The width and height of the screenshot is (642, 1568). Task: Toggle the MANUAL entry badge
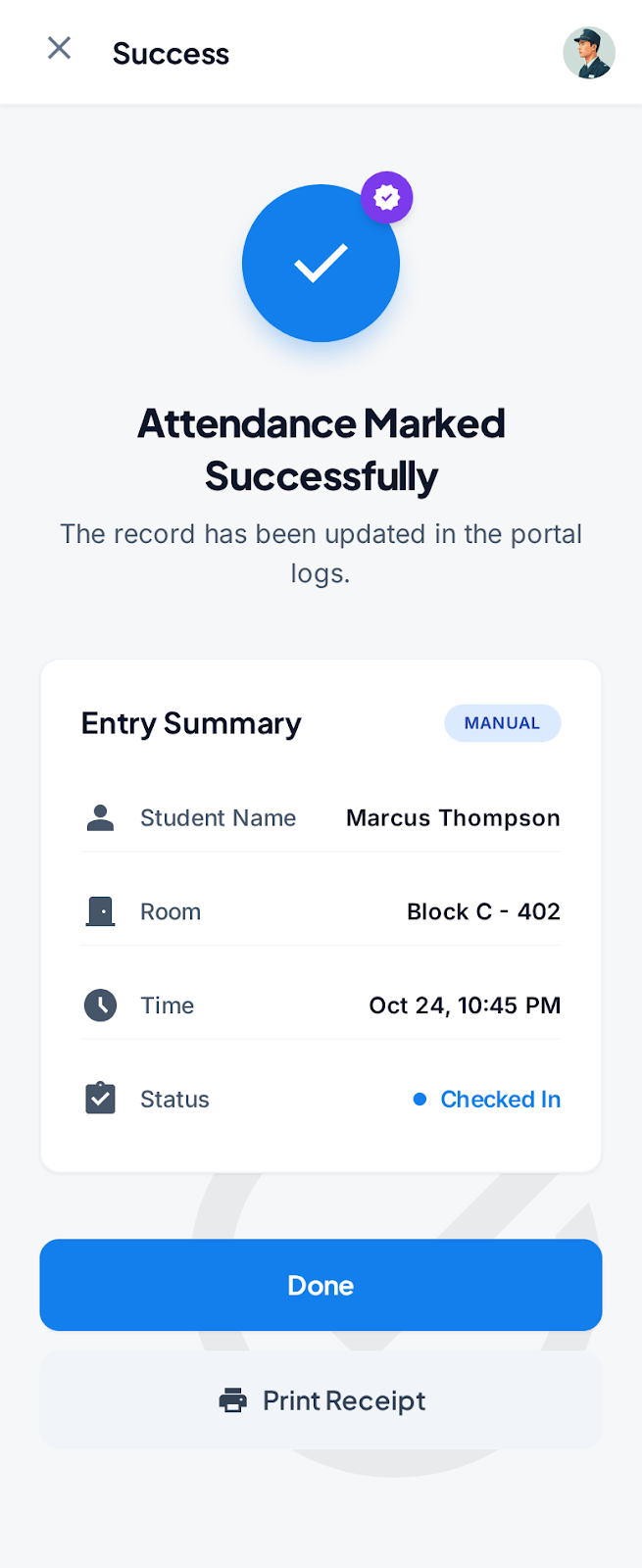tap(502, 722)
